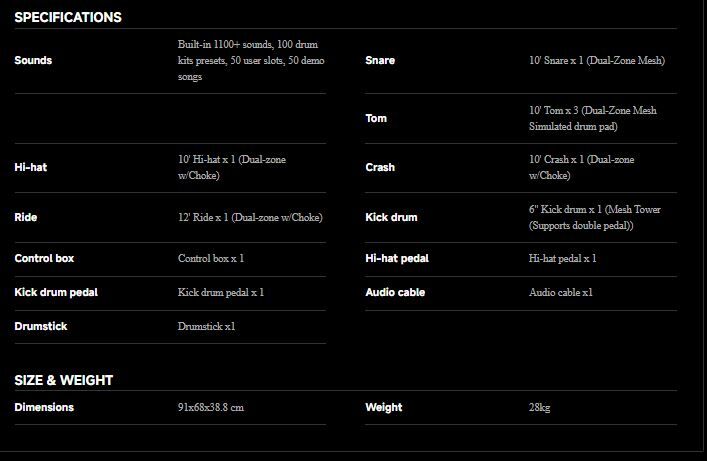The width and height of the screenshot is (707, 461).
Task: Select the 28kg weight value
Action: pyautogui.click(x=540, y=407)
